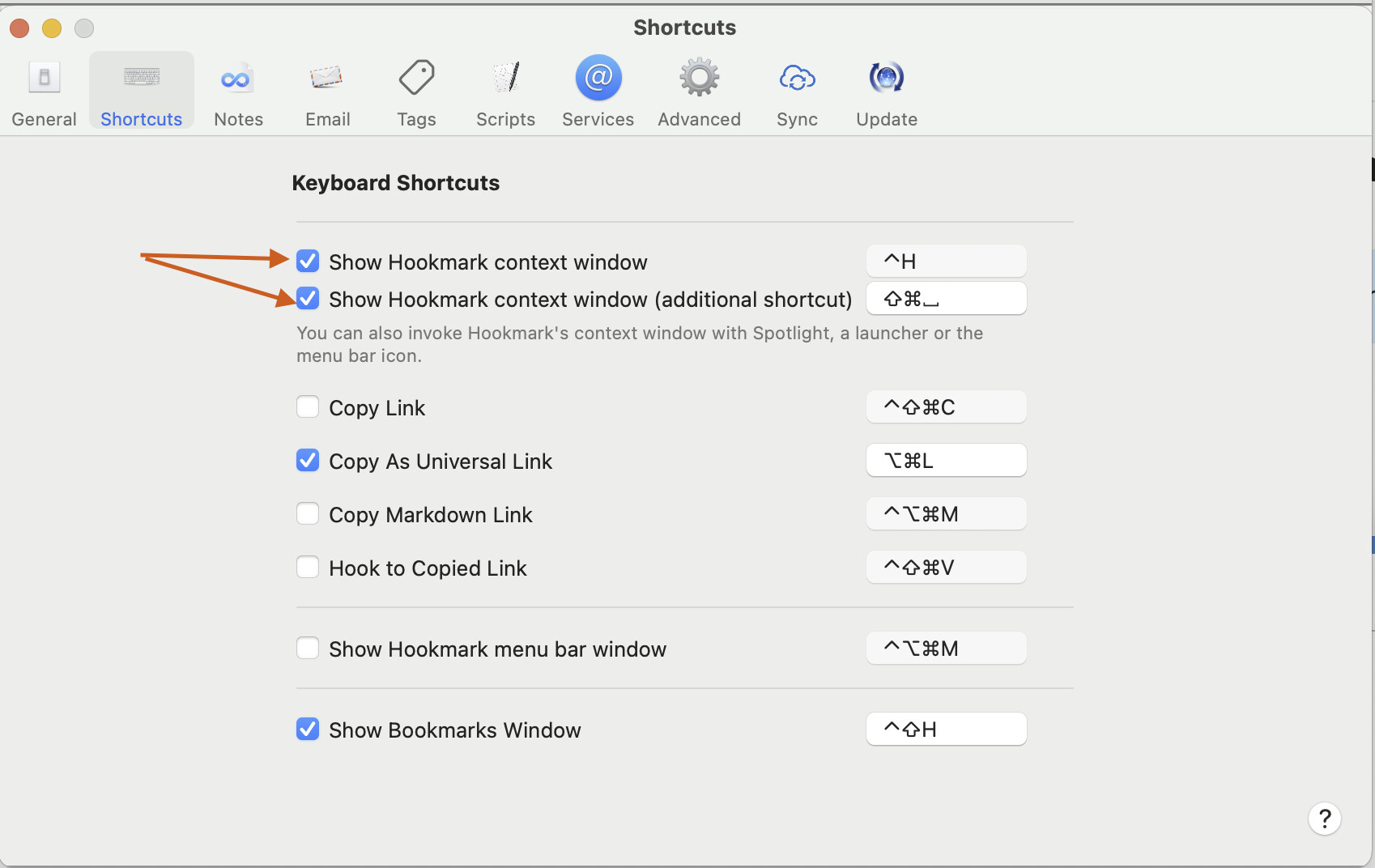This screenshot has height=868, width=1375.
Task: Turn on Hook to Copied Link
Action: (x=308, y=568)
